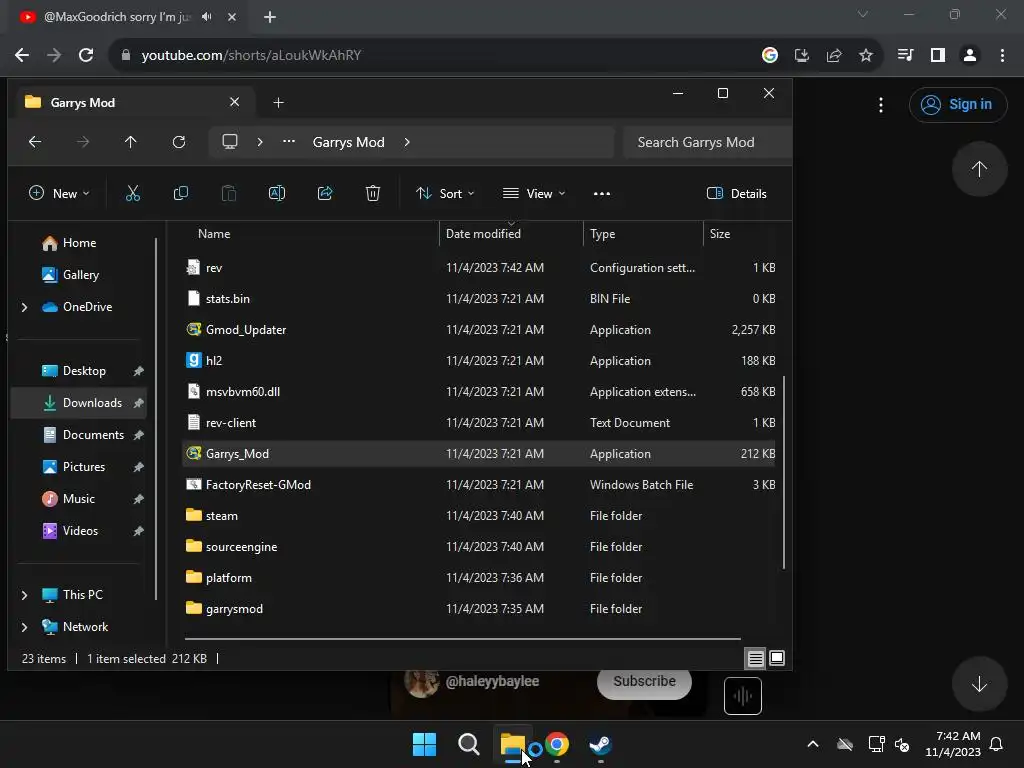Add a new File Explorer tab

click(278, 103)
